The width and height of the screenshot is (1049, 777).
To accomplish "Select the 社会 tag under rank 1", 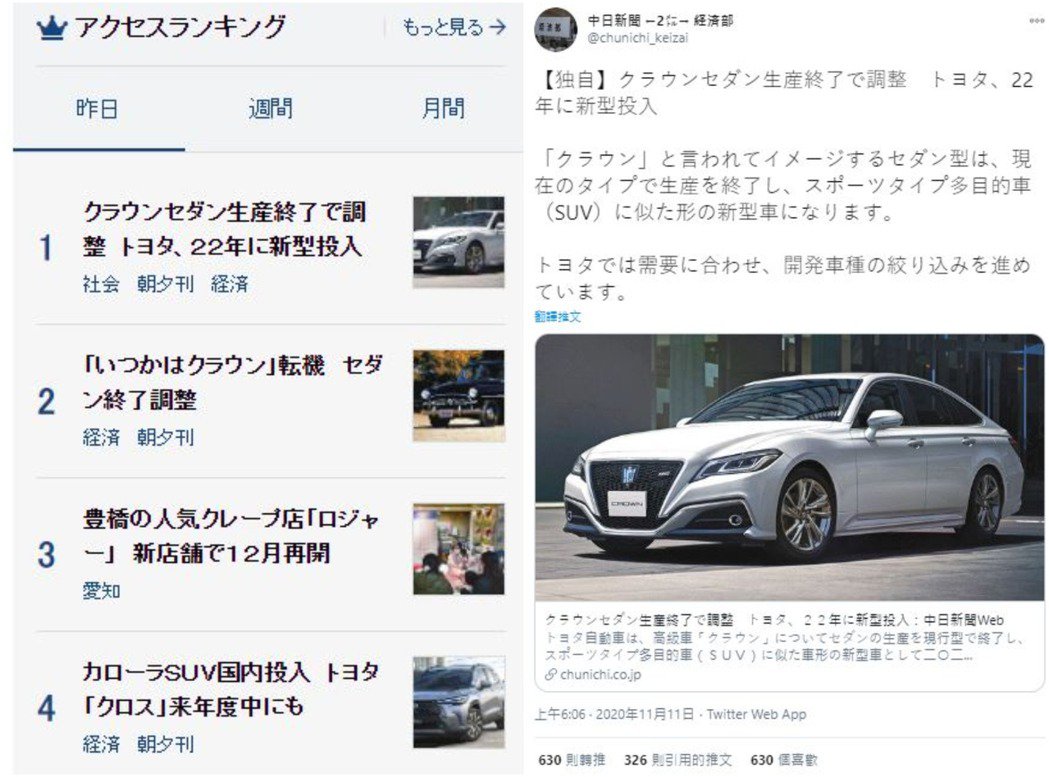I will click(x=101, y=284).
